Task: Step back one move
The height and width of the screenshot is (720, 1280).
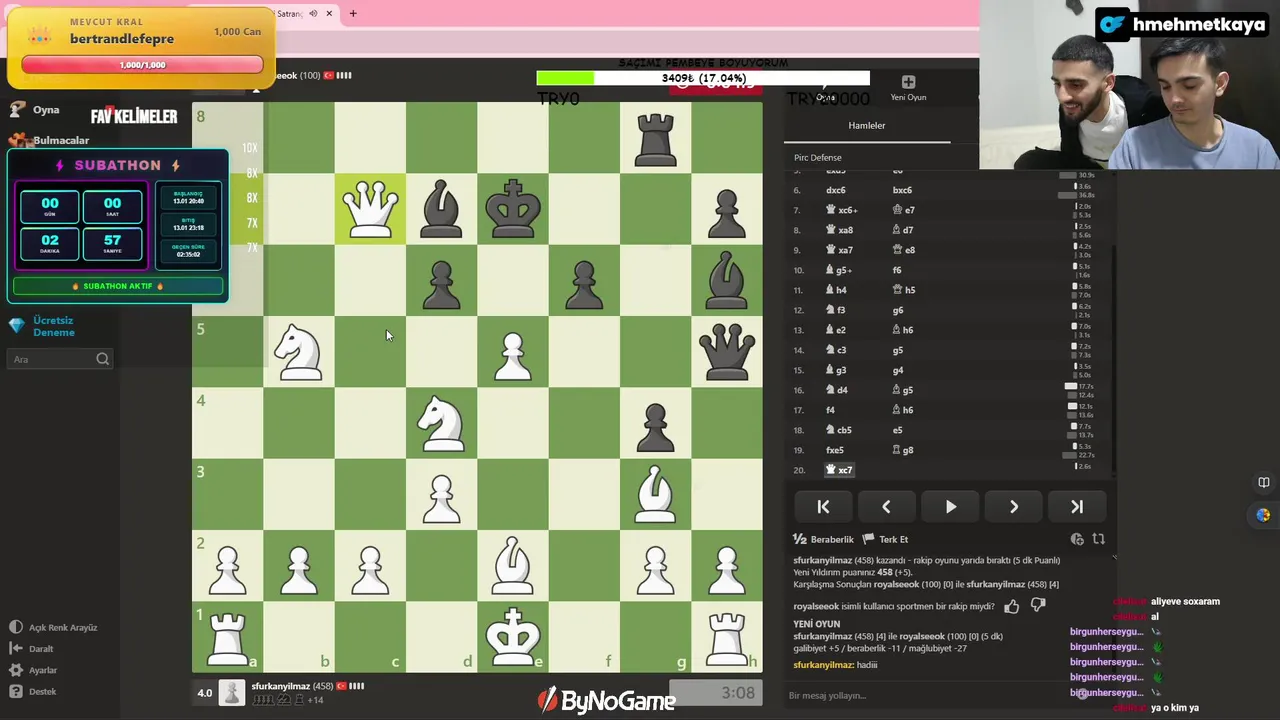Action: (x=886, y=507)
